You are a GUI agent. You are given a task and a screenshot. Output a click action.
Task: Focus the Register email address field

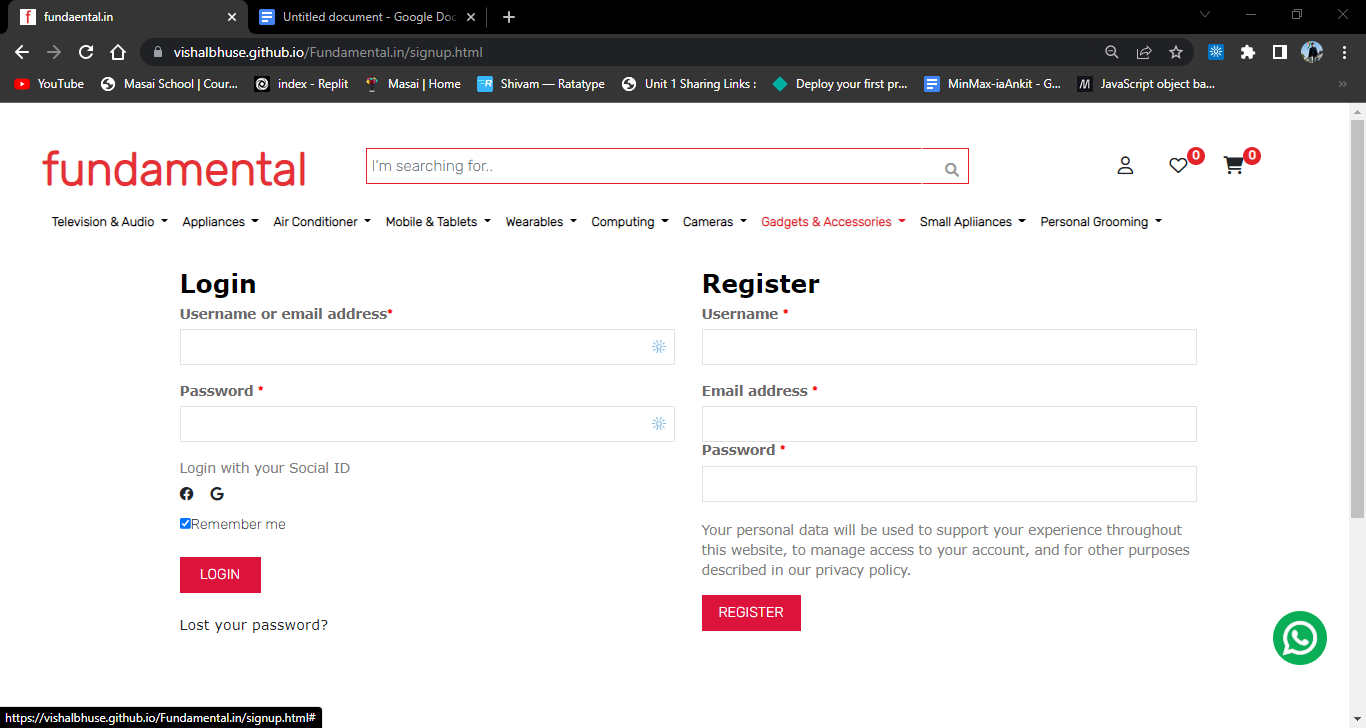[949, 424]
